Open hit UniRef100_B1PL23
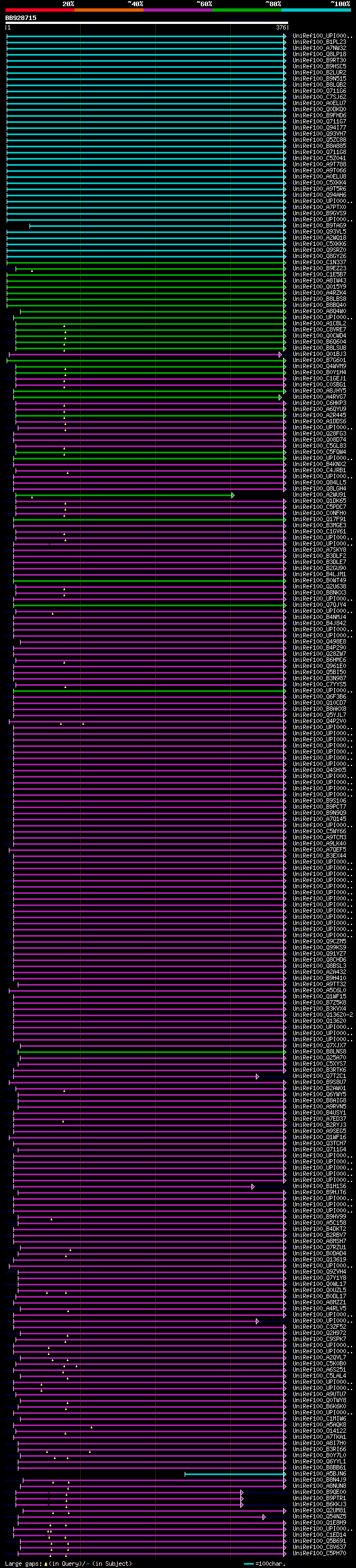356x1568 pixels. pos(319,42)
